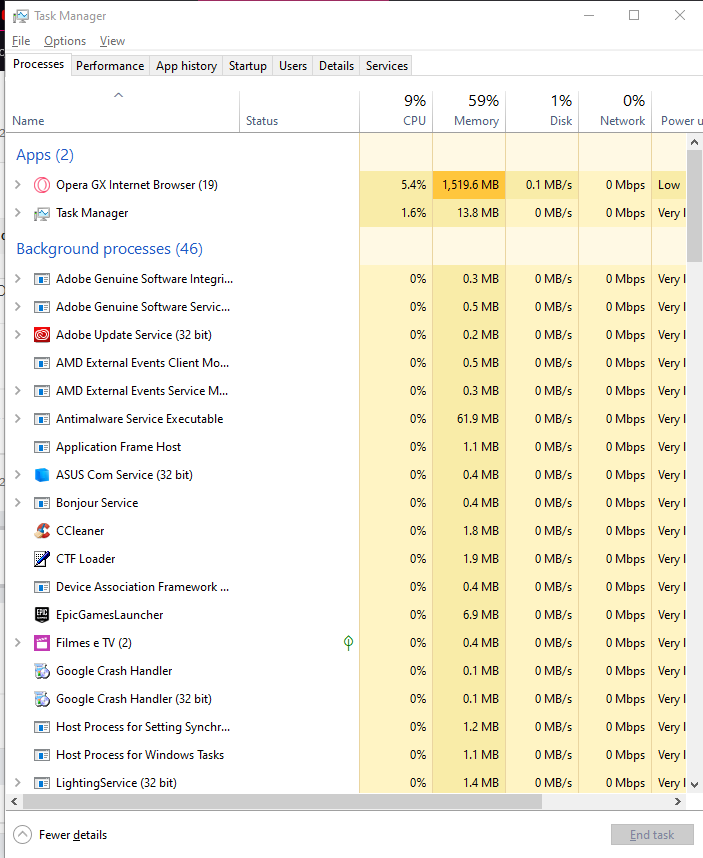Expand the AMD External Events Service row
Viewport: 703px width, 858px height.
[x=18, y=391]
